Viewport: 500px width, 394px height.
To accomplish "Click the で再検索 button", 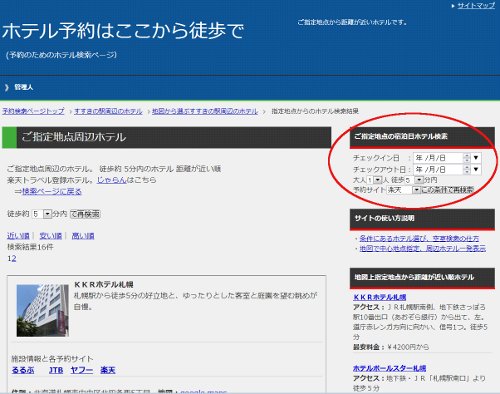I will [x=85, y=214].
